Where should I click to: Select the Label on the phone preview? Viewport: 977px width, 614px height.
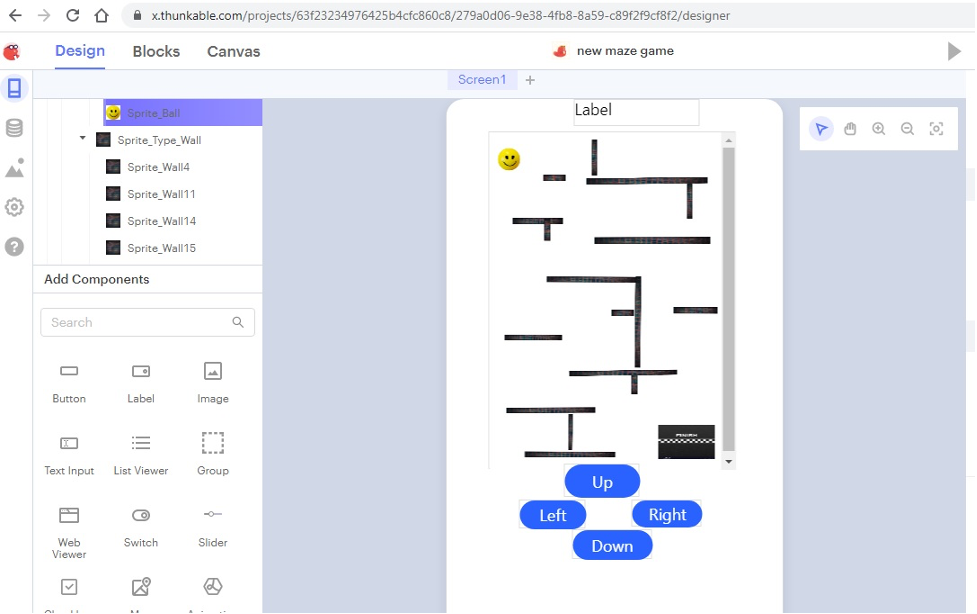click(636, 112)
